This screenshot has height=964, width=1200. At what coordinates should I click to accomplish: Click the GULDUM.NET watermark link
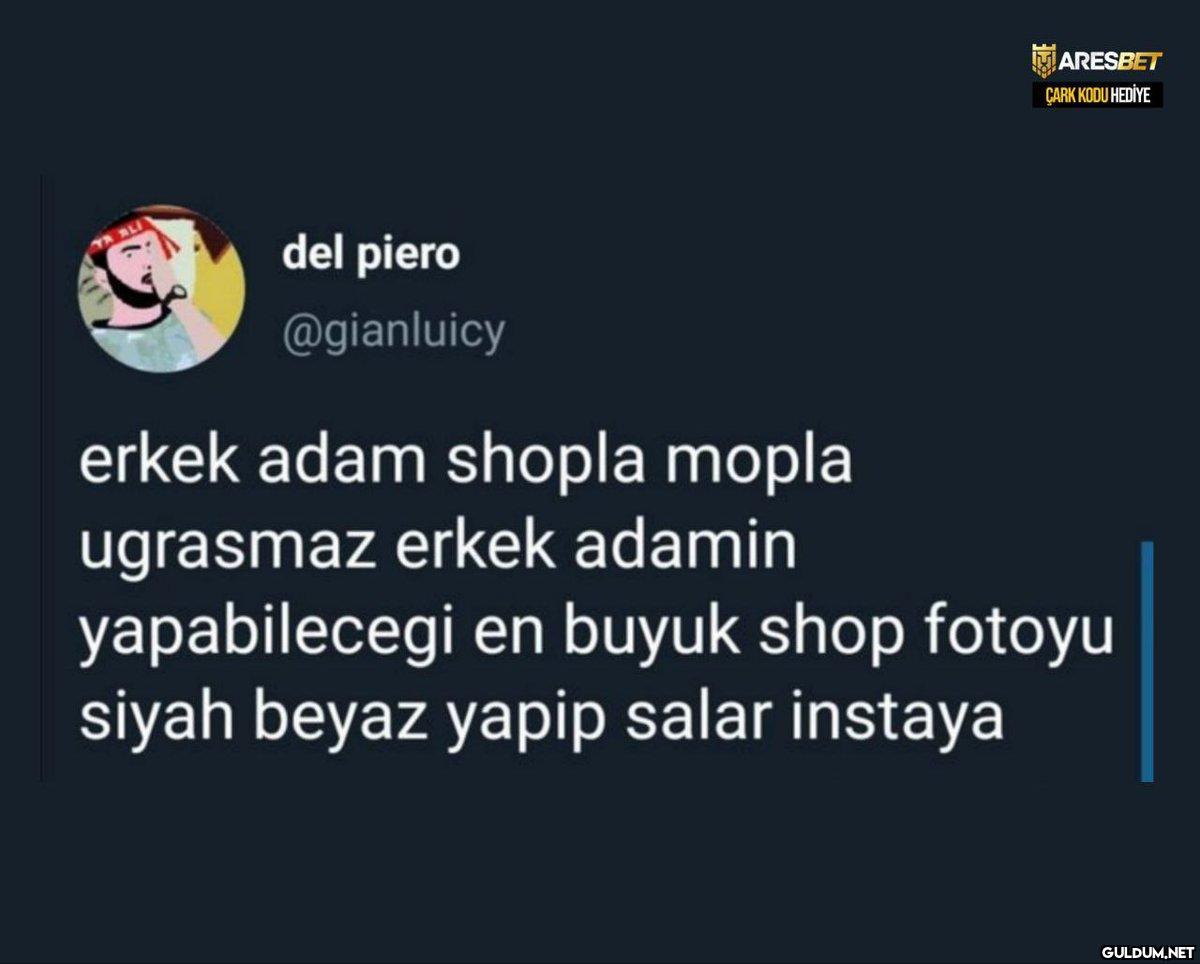click(x=1146, y=951)
